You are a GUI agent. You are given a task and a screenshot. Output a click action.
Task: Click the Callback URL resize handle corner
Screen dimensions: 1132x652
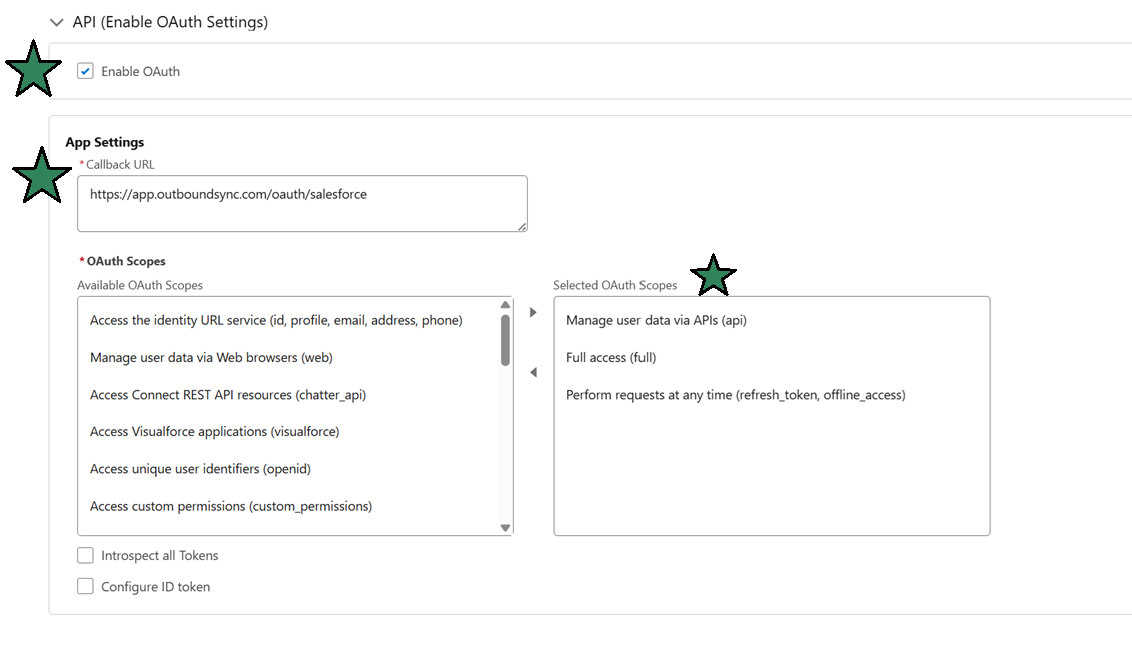(x=521, y=225)
